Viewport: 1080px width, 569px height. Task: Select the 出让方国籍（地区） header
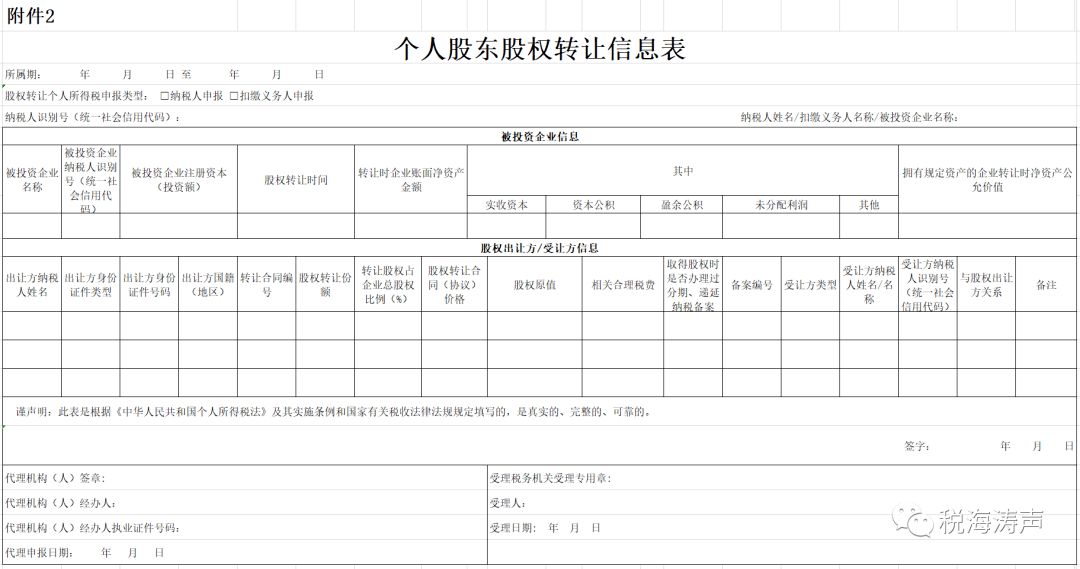pos(207,284)
